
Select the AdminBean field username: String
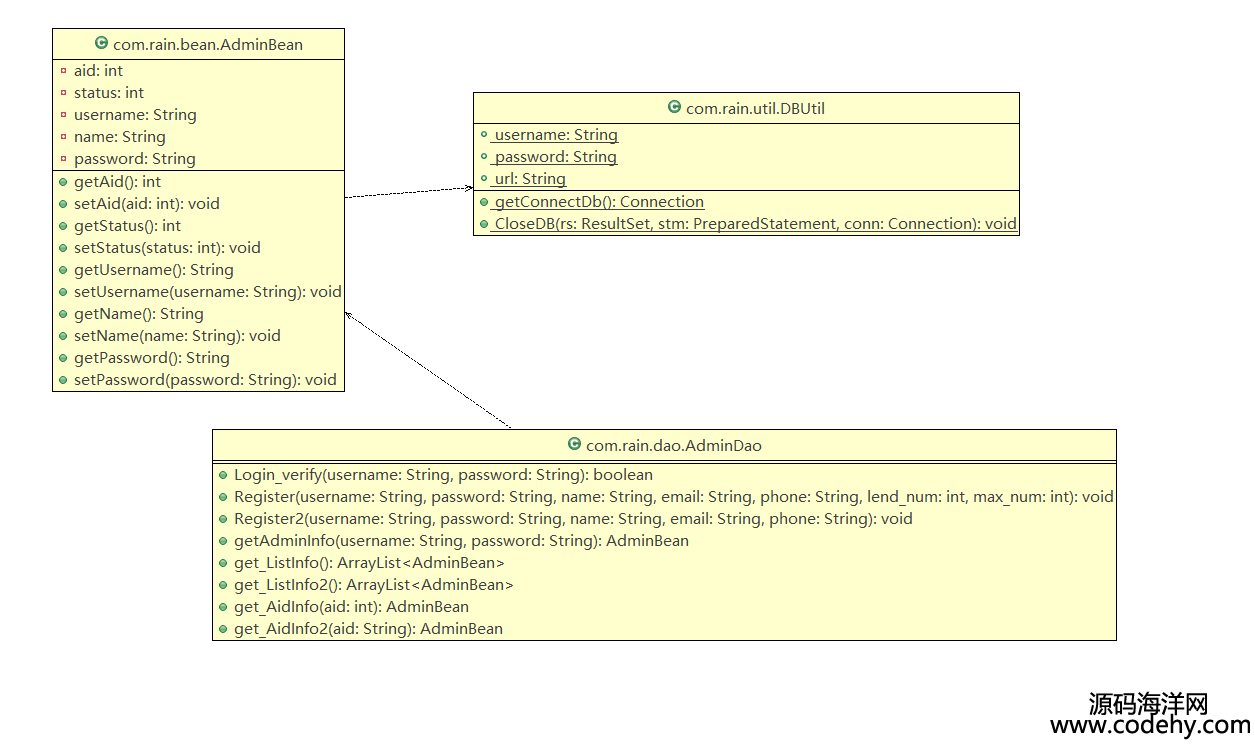[135, 115]
